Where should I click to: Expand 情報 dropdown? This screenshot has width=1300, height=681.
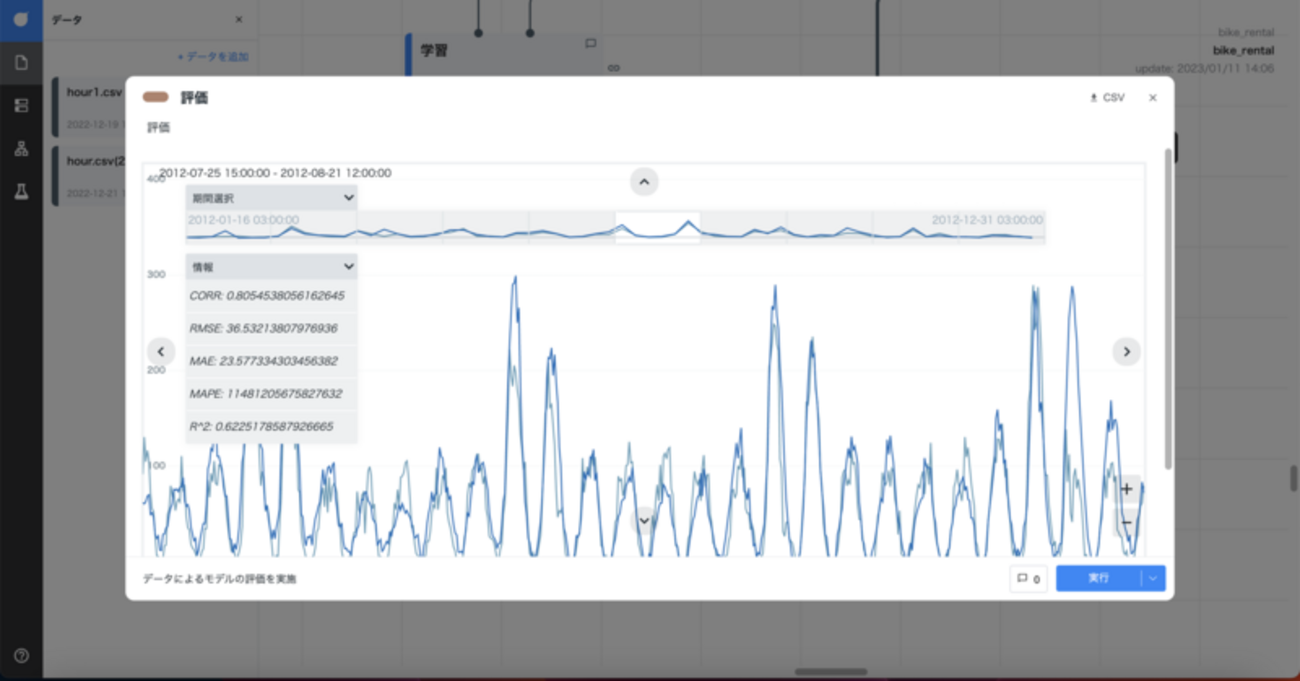(x=271, y=267)
